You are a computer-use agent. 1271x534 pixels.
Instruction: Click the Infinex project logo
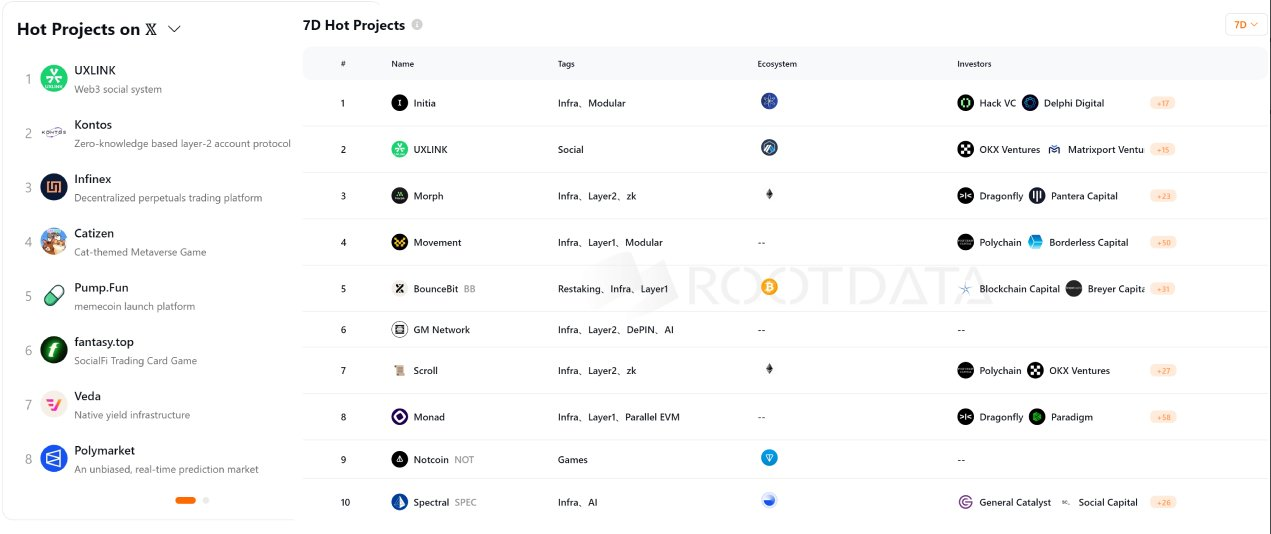(x=54, y=187)
